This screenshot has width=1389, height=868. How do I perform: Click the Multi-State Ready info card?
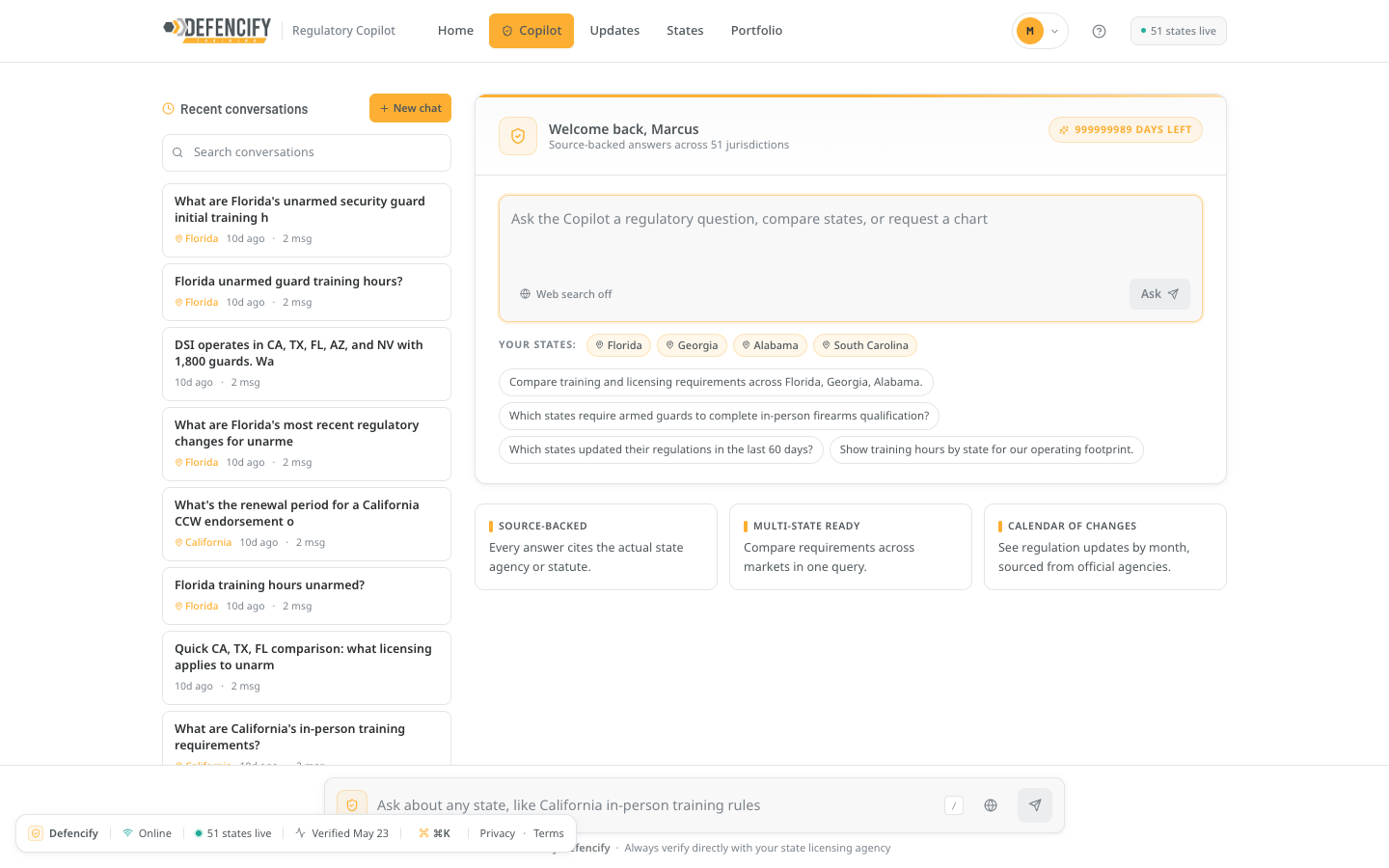click(851, 547)
